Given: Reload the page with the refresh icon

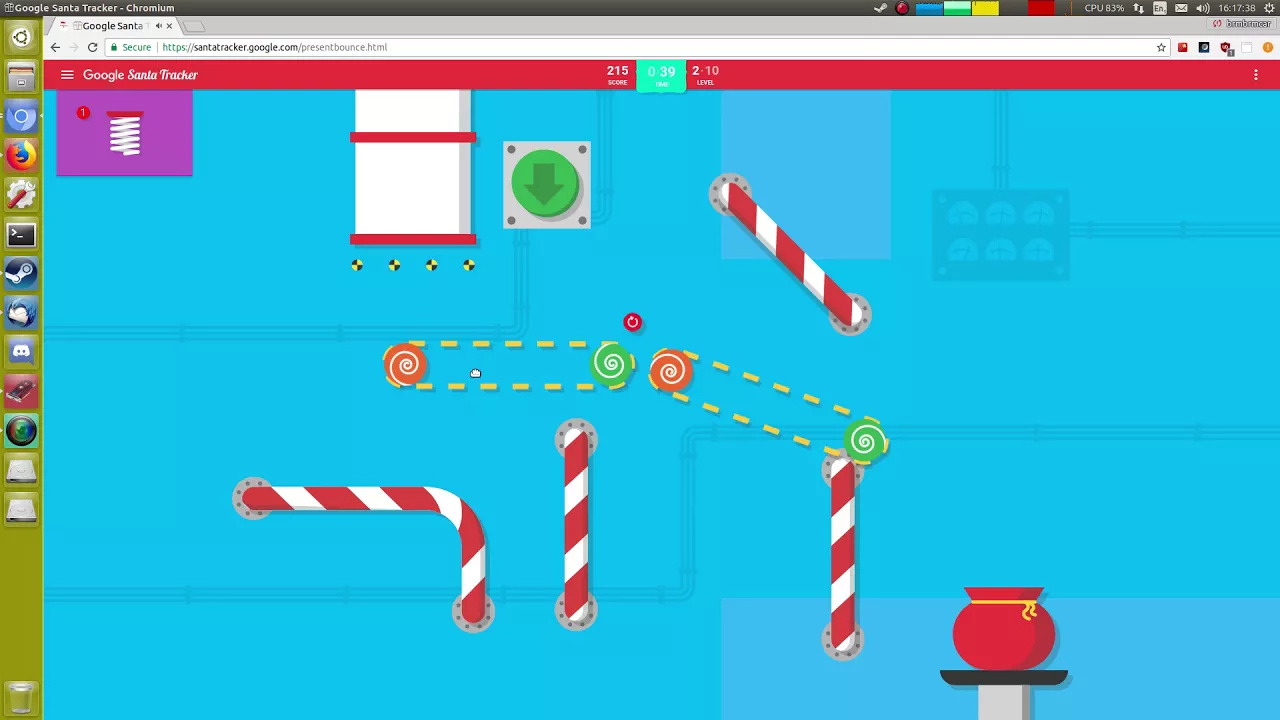Looking at the screenshot, I should (92, 47).
